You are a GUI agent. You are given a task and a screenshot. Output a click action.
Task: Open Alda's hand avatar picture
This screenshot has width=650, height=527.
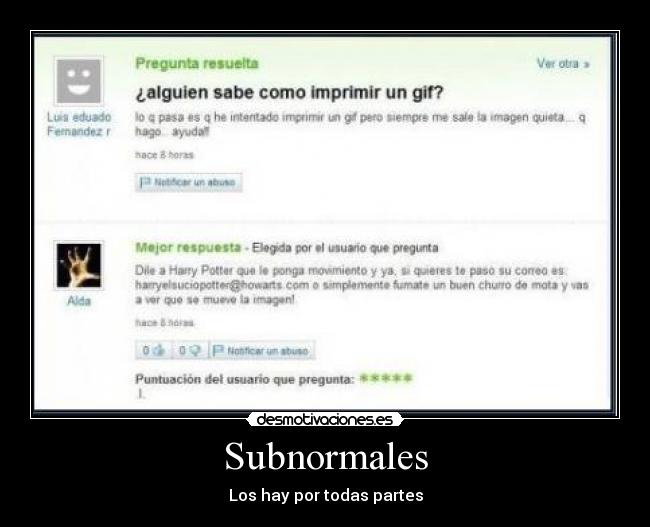point(79,265)
